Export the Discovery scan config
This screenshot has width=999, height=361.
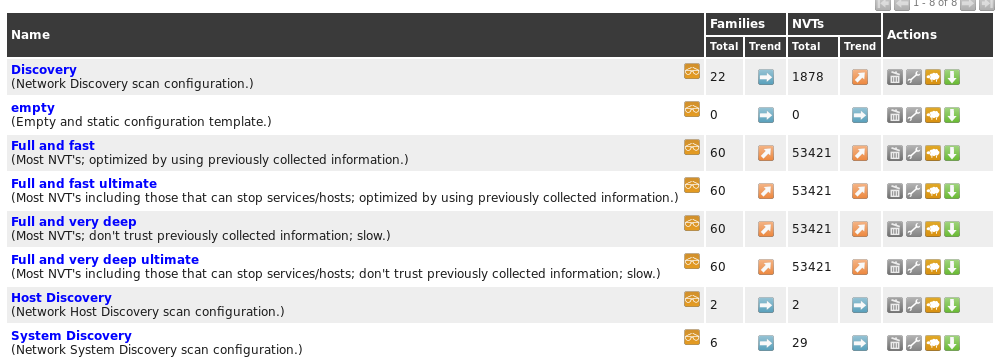[951, 78]
